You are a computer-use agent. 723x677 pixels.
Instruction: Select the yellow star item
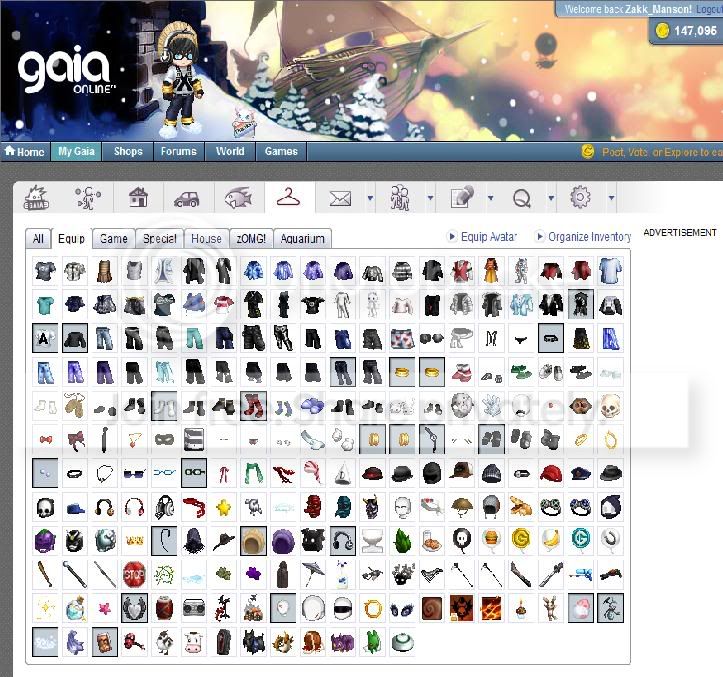coord(224,507)
